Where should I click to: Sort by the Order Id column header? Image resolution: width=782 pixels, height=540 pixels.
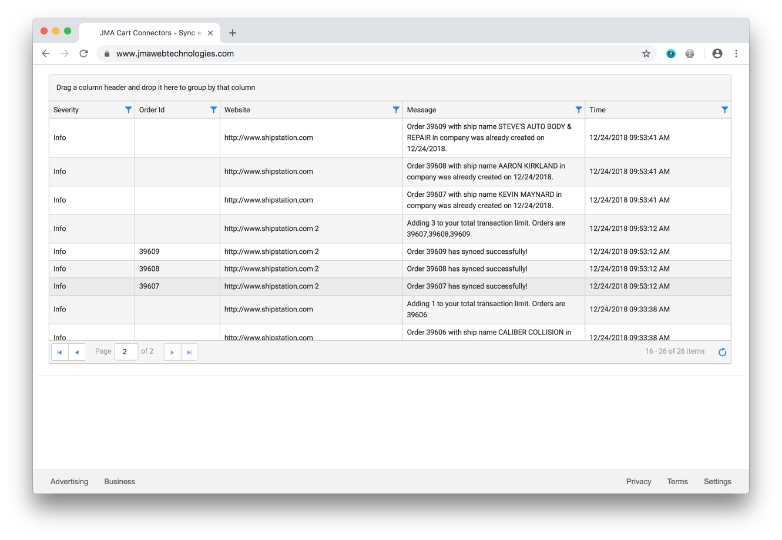[x=152, y=110]
